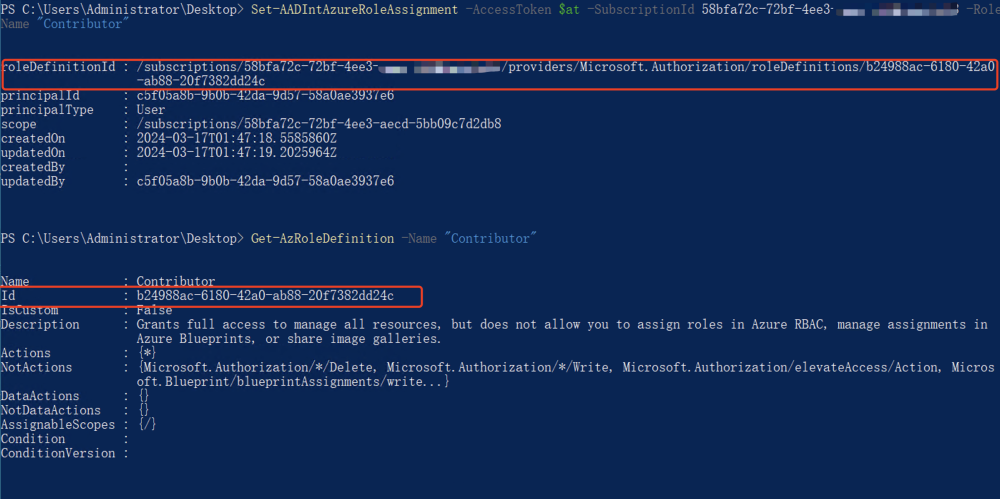The width and height of the screenshot is (1000, 499).
Task: Click the Set-AADIntAzureRoleAssignment command text
Action: click(352, 10)
